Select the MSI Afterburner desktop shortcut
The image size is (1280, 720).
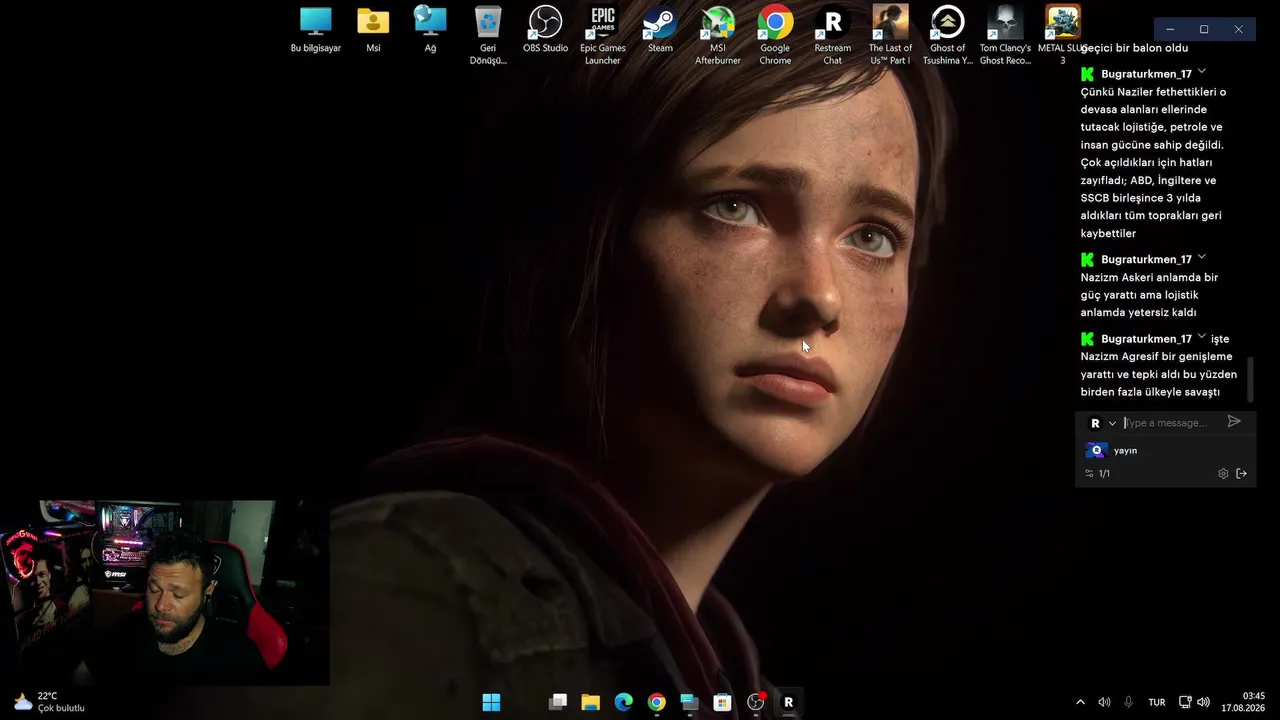[718, 36]
